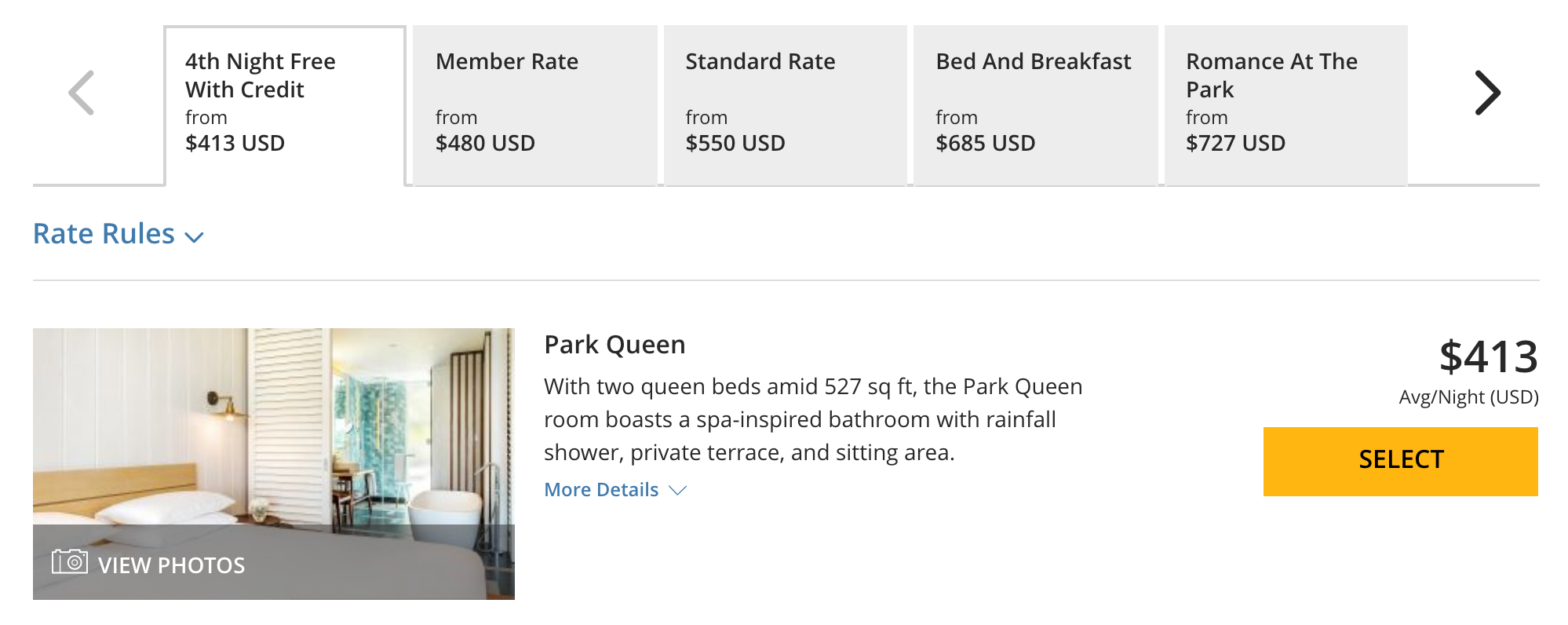The height and width of the screenshot is (625, 1568).
Task: Choose the Standard Rate tab
Action: coord(785,104)
